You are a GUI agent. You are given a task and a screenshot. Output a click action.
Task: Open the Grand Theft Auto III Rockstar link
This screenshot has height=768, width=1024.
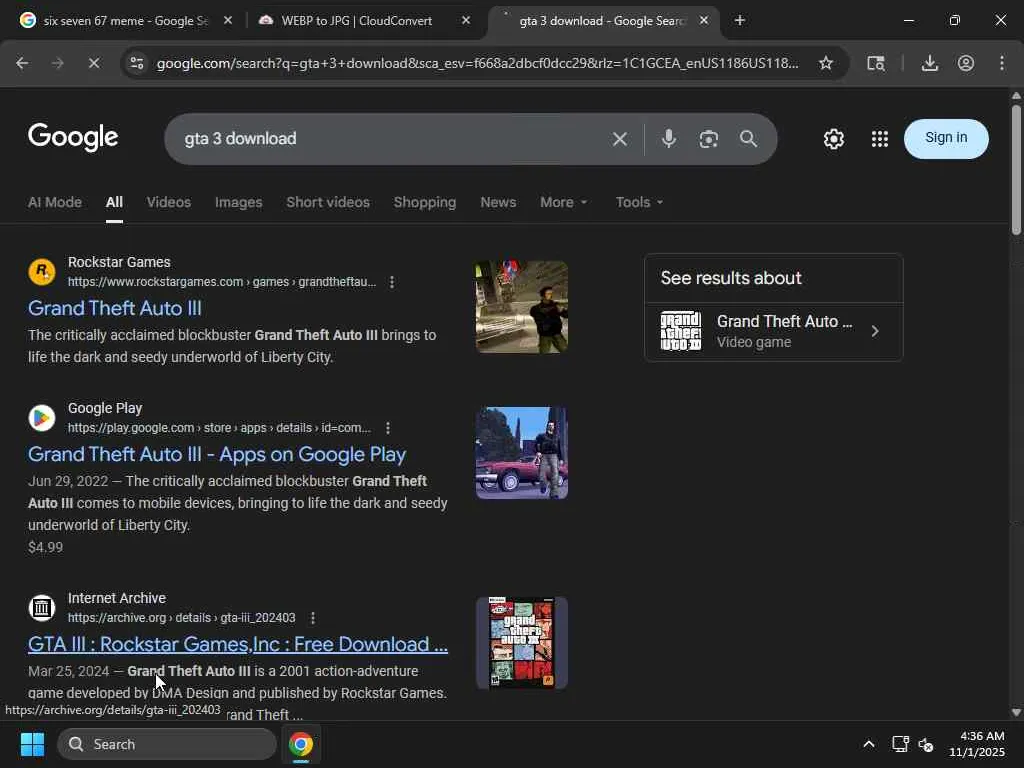115,308
